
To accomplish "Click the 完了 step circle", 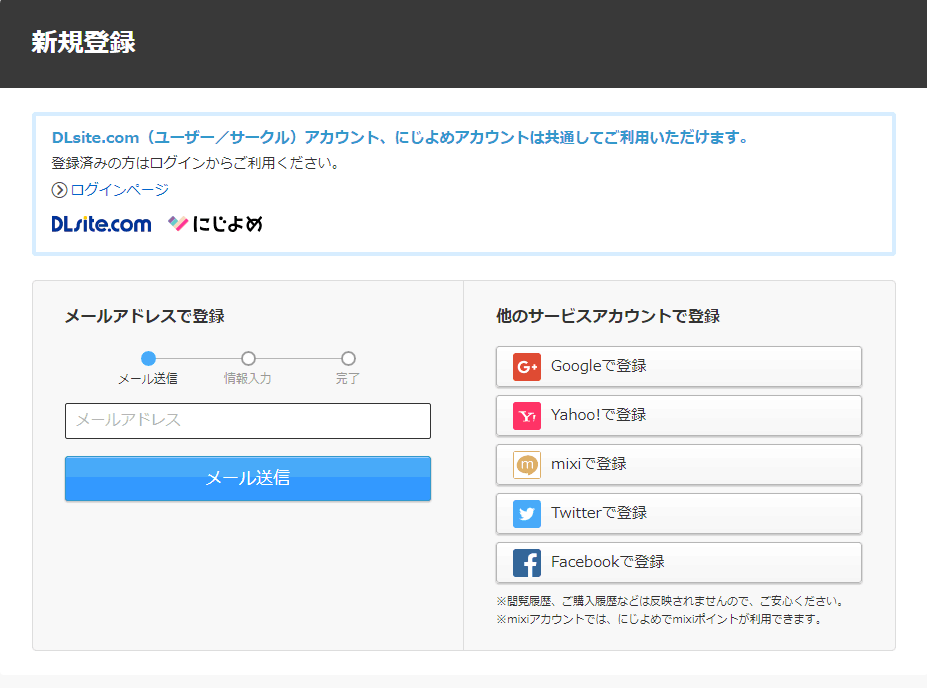I will click(348, 358).
